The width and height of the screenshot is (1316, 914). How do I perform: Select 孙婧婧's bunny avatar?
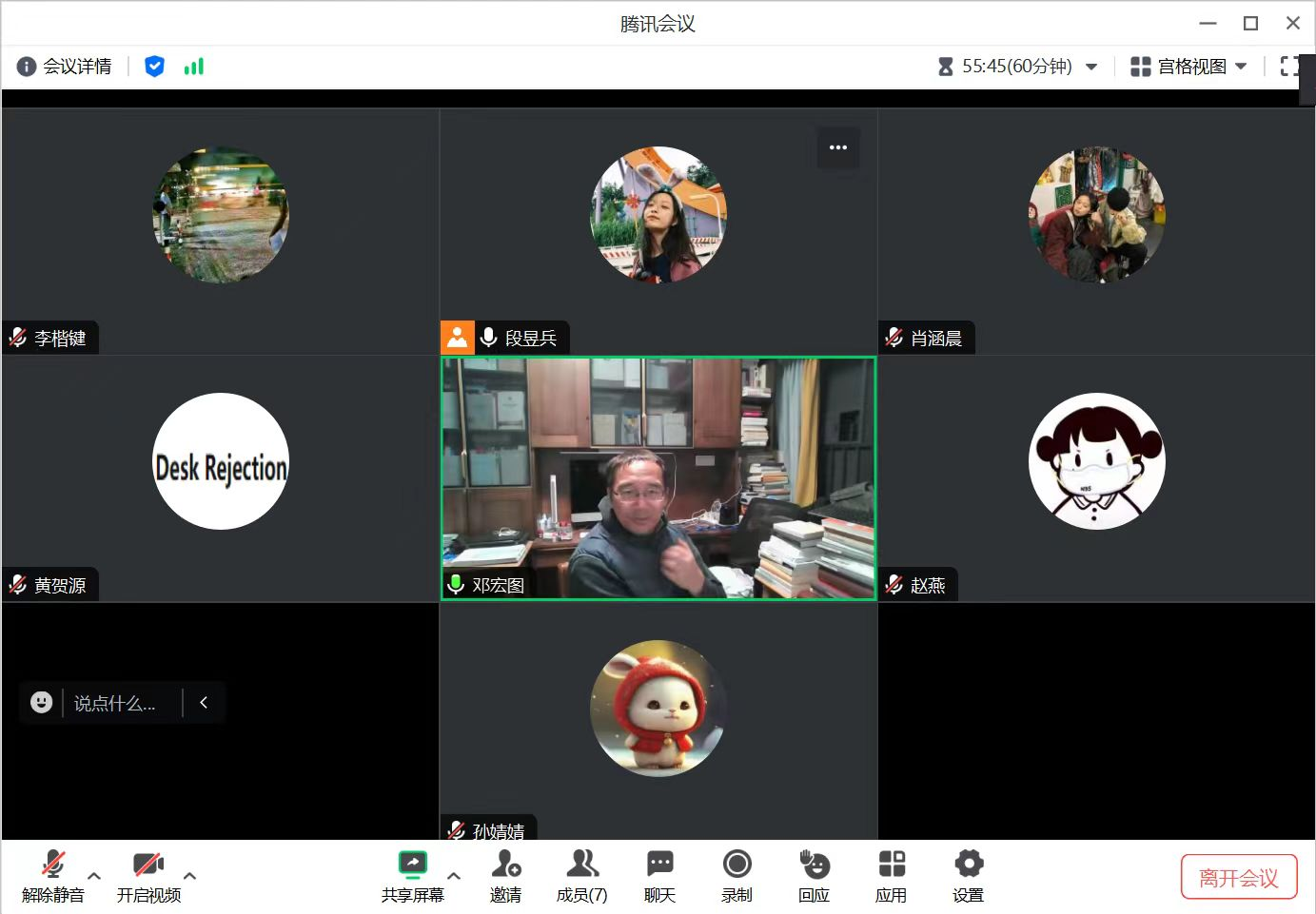click(x=658, y=709)
